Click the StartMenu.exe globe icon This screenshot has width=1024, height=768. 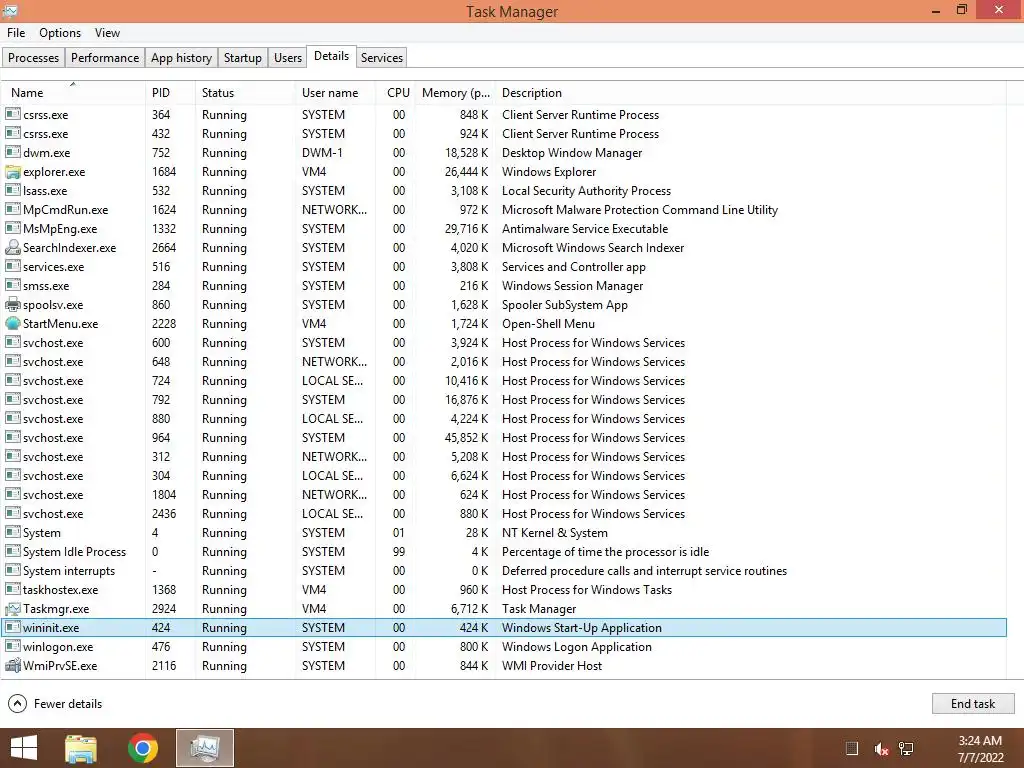pyautogui.click(x=12, y=323)
